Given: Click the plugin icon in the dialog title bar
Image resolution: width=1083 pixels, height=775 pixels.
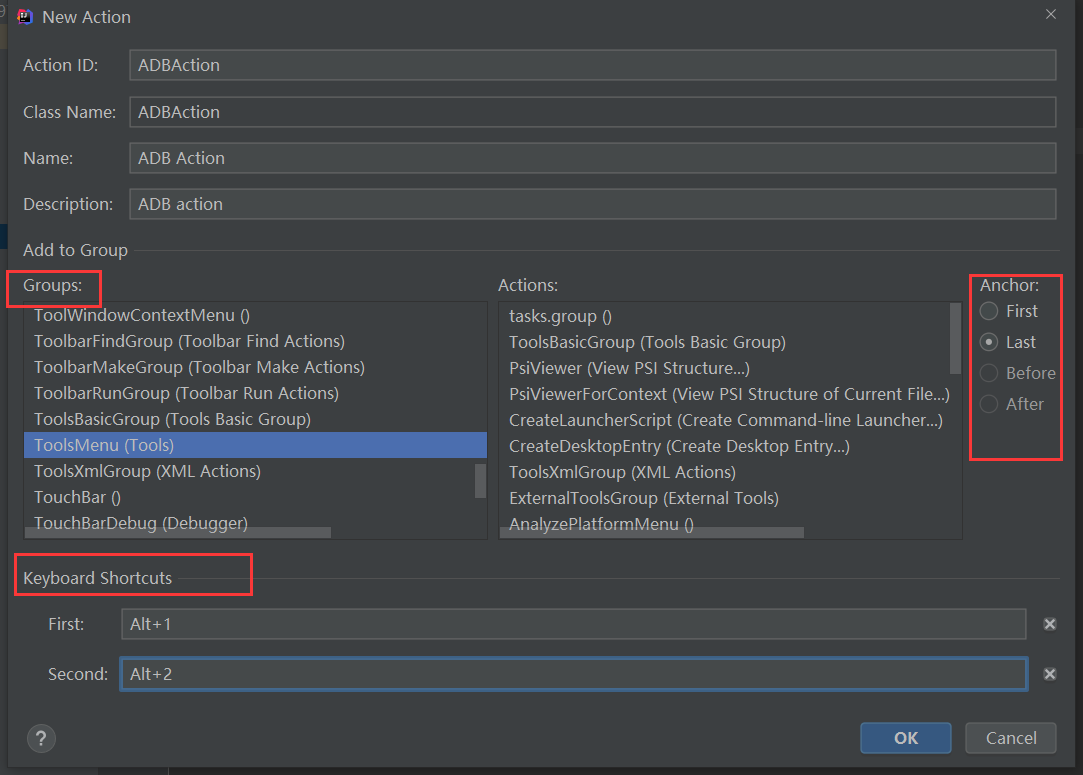Looking at the screenshot, I should click(24, 16).
